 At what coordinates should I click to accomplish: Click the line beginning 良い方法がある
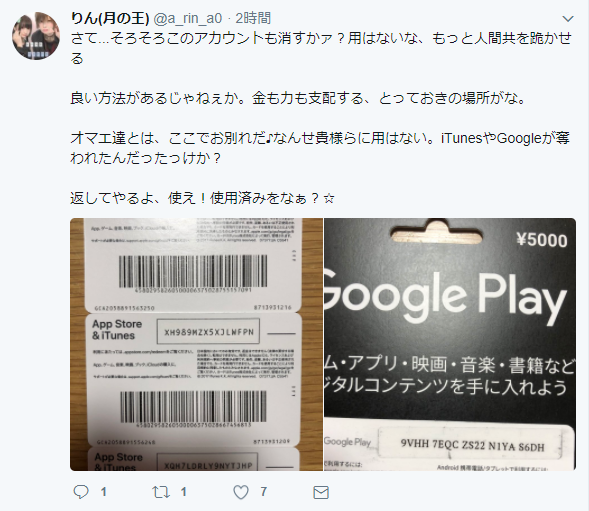[298, 98]
